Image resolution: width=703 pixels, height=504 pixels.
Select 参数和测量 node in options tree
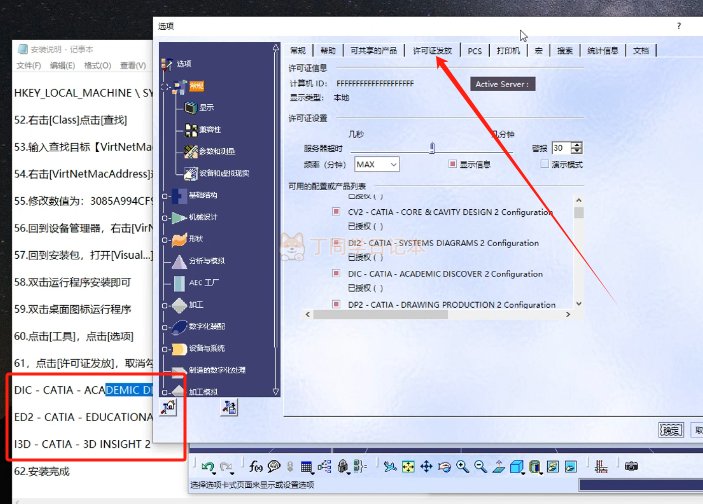217,152
